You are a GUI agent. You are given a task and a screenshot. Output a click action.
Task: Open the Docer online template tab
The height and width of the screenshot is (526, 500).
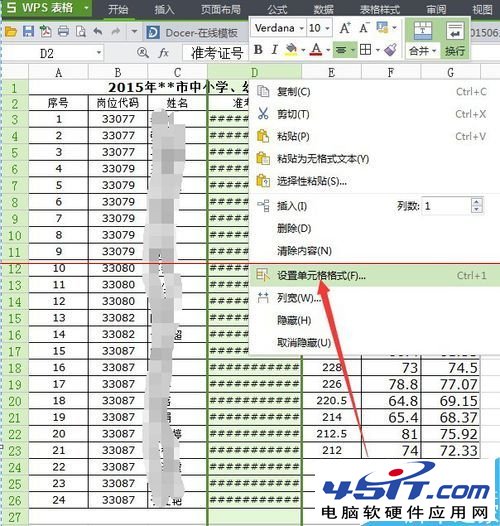192,33
